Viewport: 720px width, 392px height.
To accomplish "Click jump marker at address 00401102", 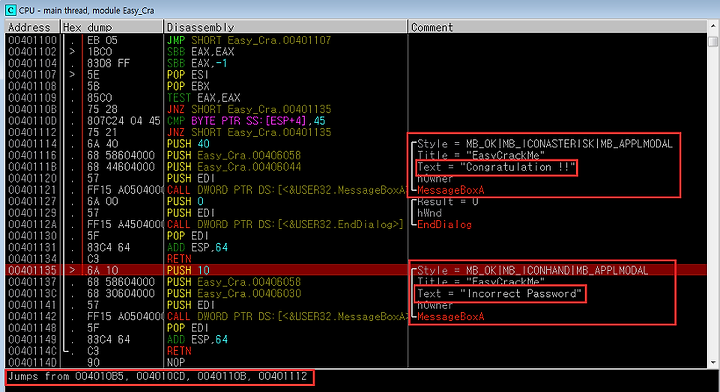I will coord(72,52).
